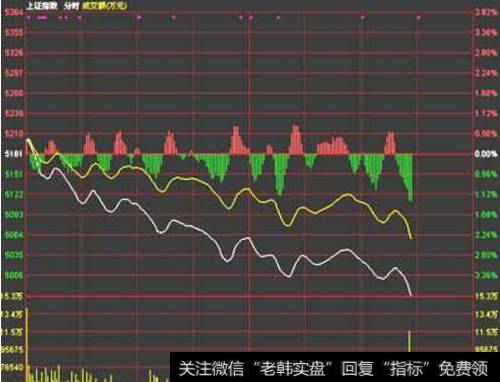Screen dimensions: 500x382
Task: Click the 5006 green price axis label
Action: coord(14,275)
